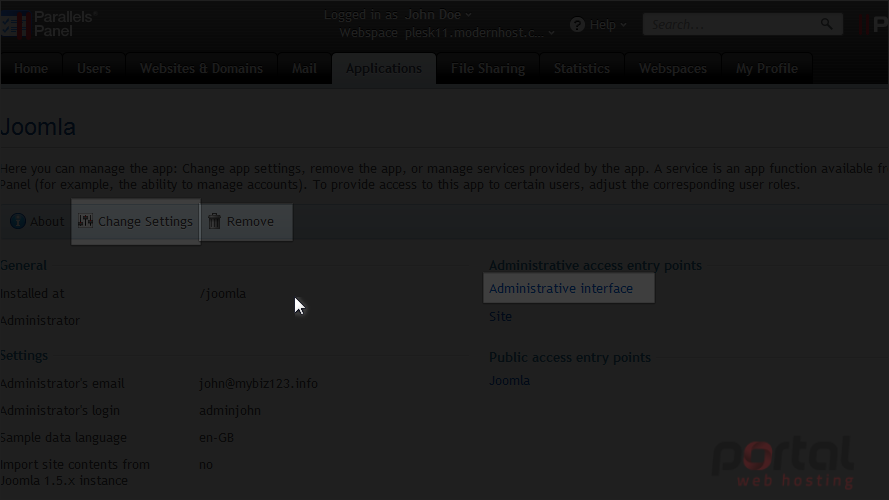This screenshot has width=889, height=500.
Task: Click the Administrative access entry points heading
Action: 595,265
